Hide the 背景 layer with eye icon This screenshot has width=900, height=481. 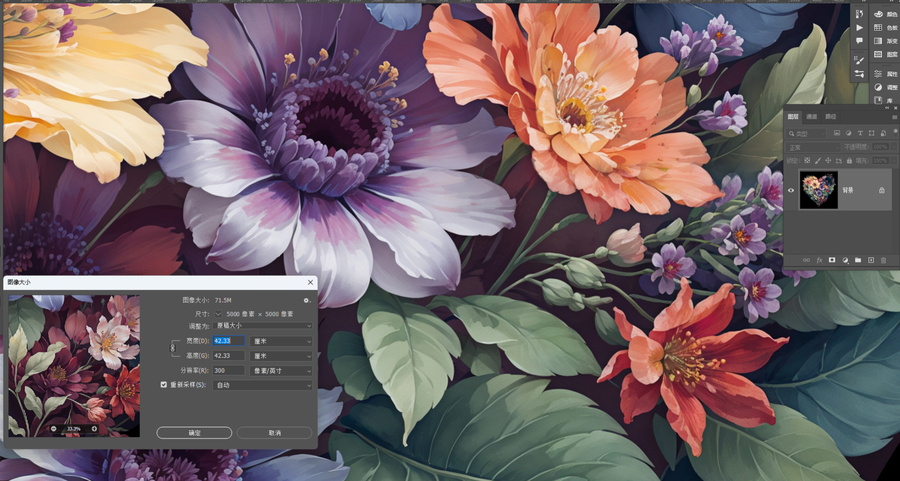click(791, 190)
